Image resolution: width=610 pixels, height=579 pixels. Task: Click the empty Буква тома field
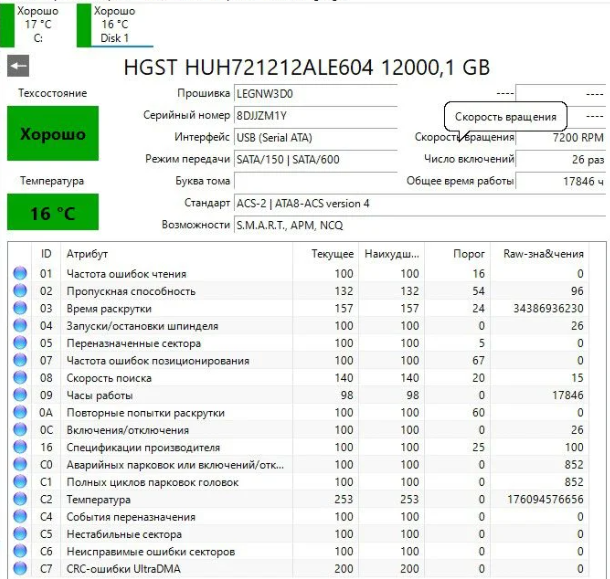[316, 181]
